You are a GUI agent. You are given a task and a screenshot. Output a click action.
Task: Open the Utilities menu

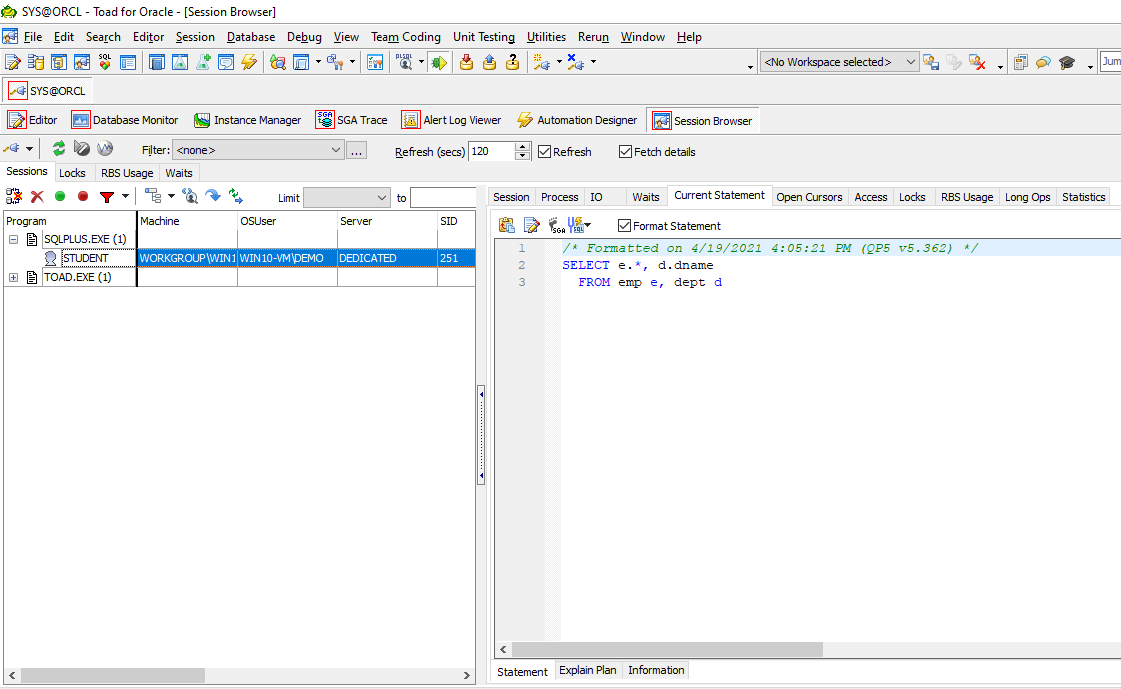click(546, 37)
